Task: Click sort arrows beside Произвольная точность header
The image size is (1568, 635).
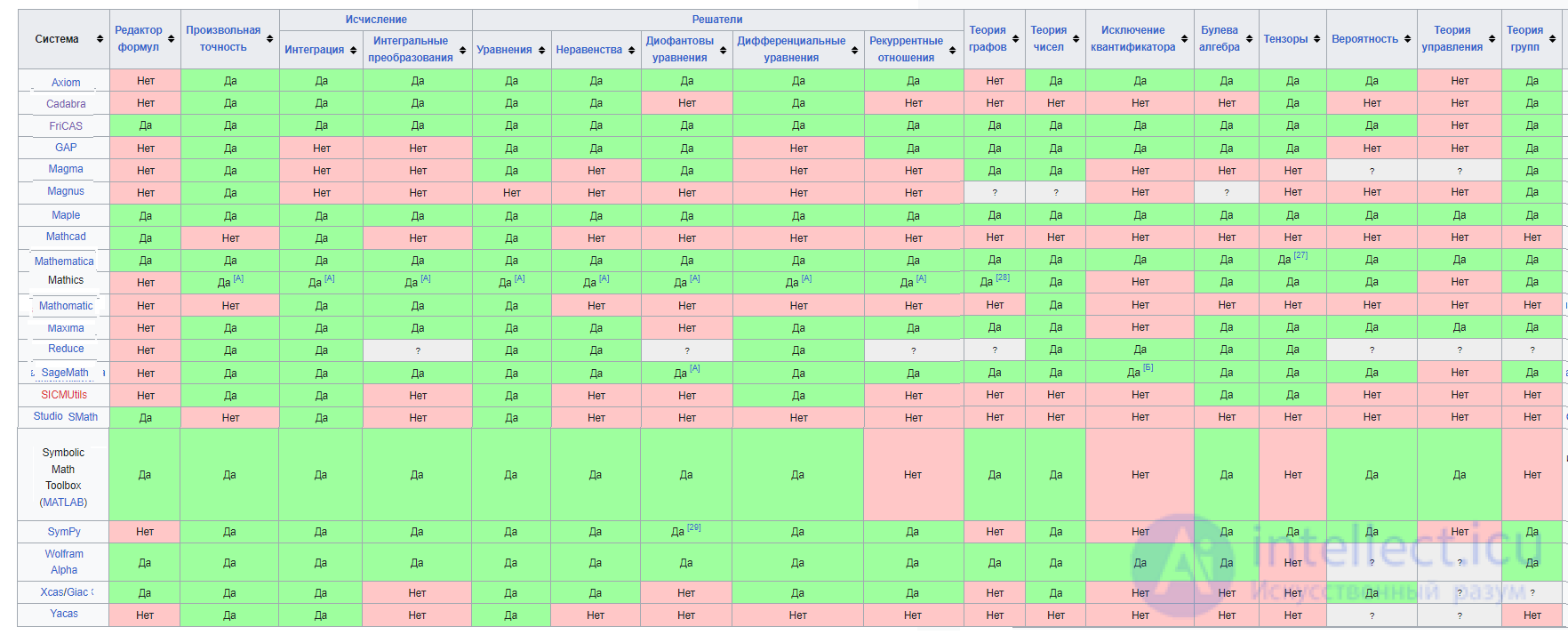Action: (x=270, y=39)
